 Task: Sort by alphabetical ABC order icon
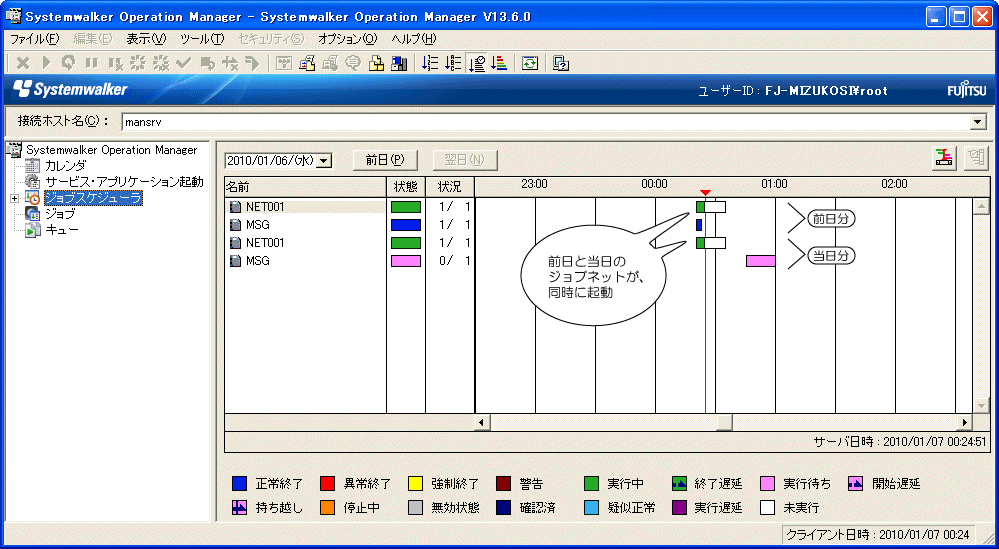coord(453,63)
